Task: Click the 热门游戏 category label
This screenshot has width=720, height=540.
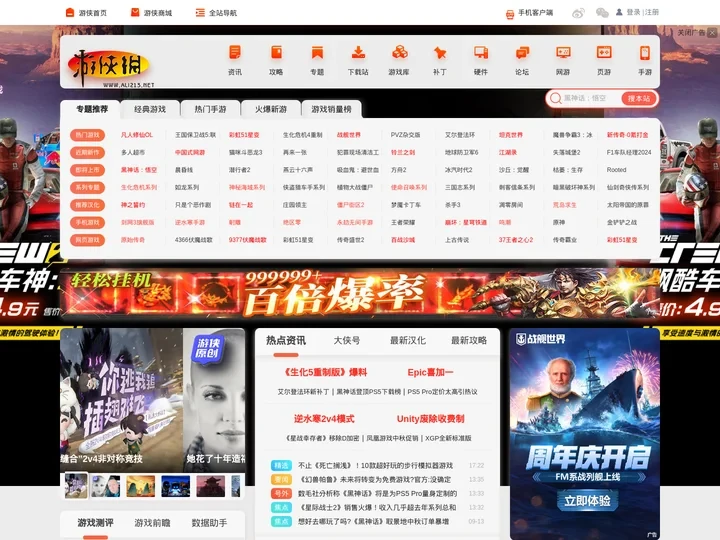Action: point(87,135)
